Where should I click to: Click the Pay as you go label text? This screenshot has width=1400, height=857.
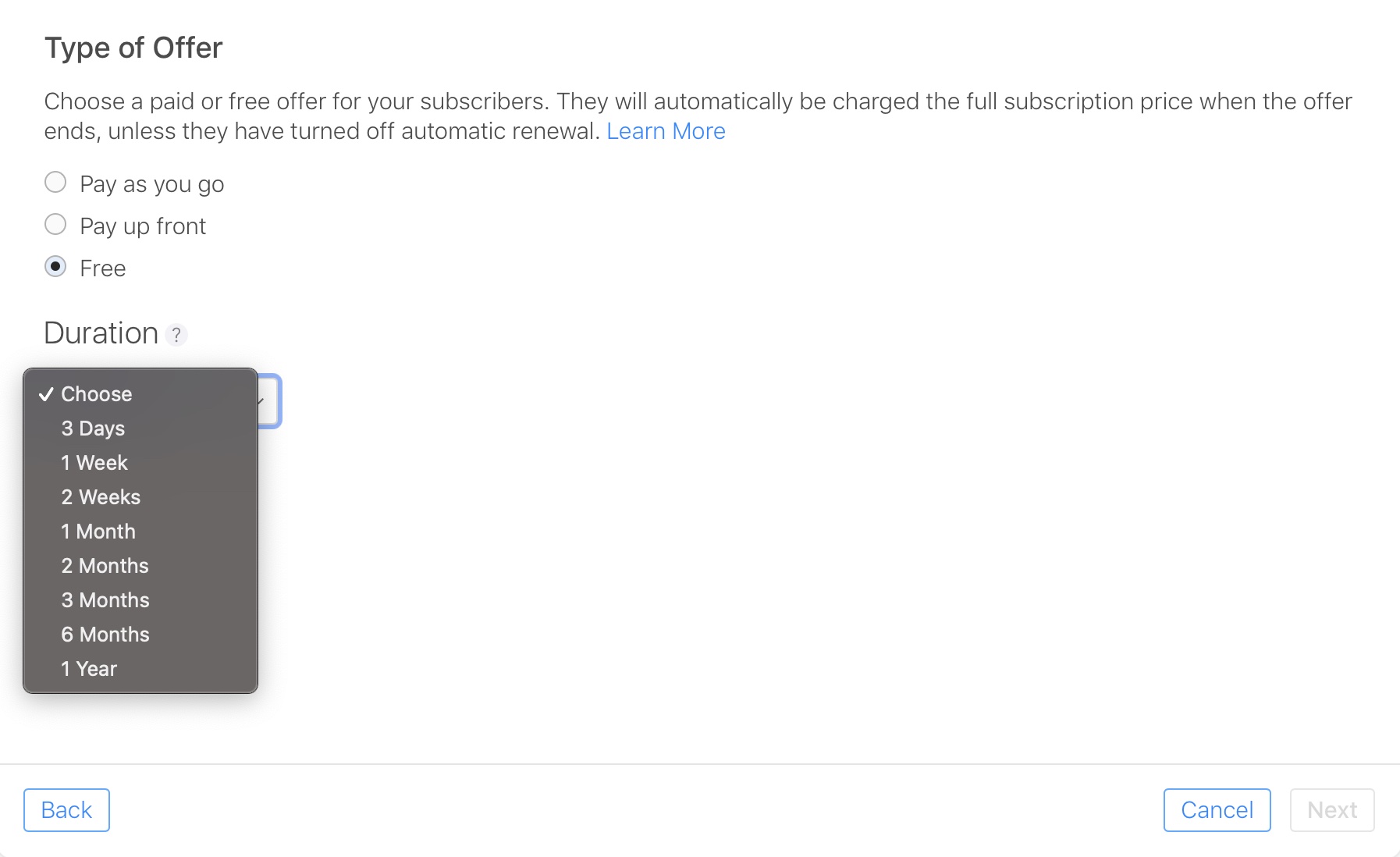coord(152,184)
